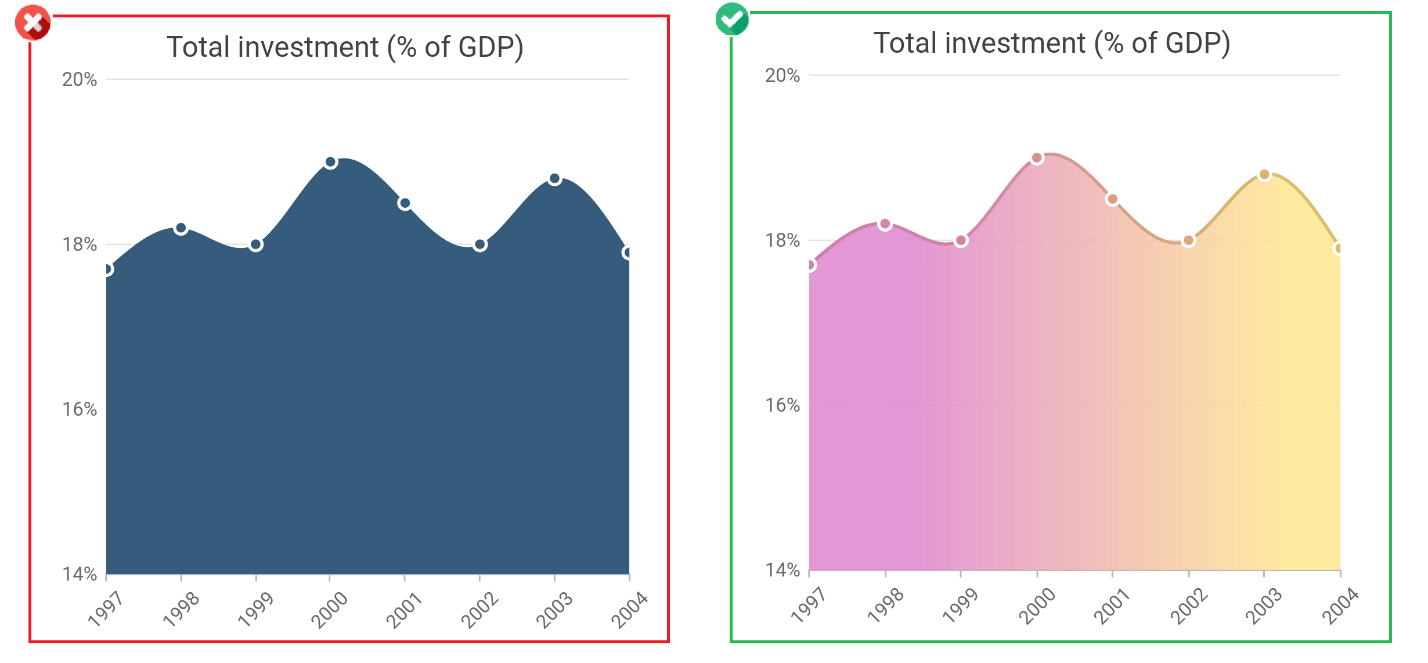1428x663 pixels.
Task: Select the 2000 peak point on gradient chart
Action: click(x=1037, y=158)
